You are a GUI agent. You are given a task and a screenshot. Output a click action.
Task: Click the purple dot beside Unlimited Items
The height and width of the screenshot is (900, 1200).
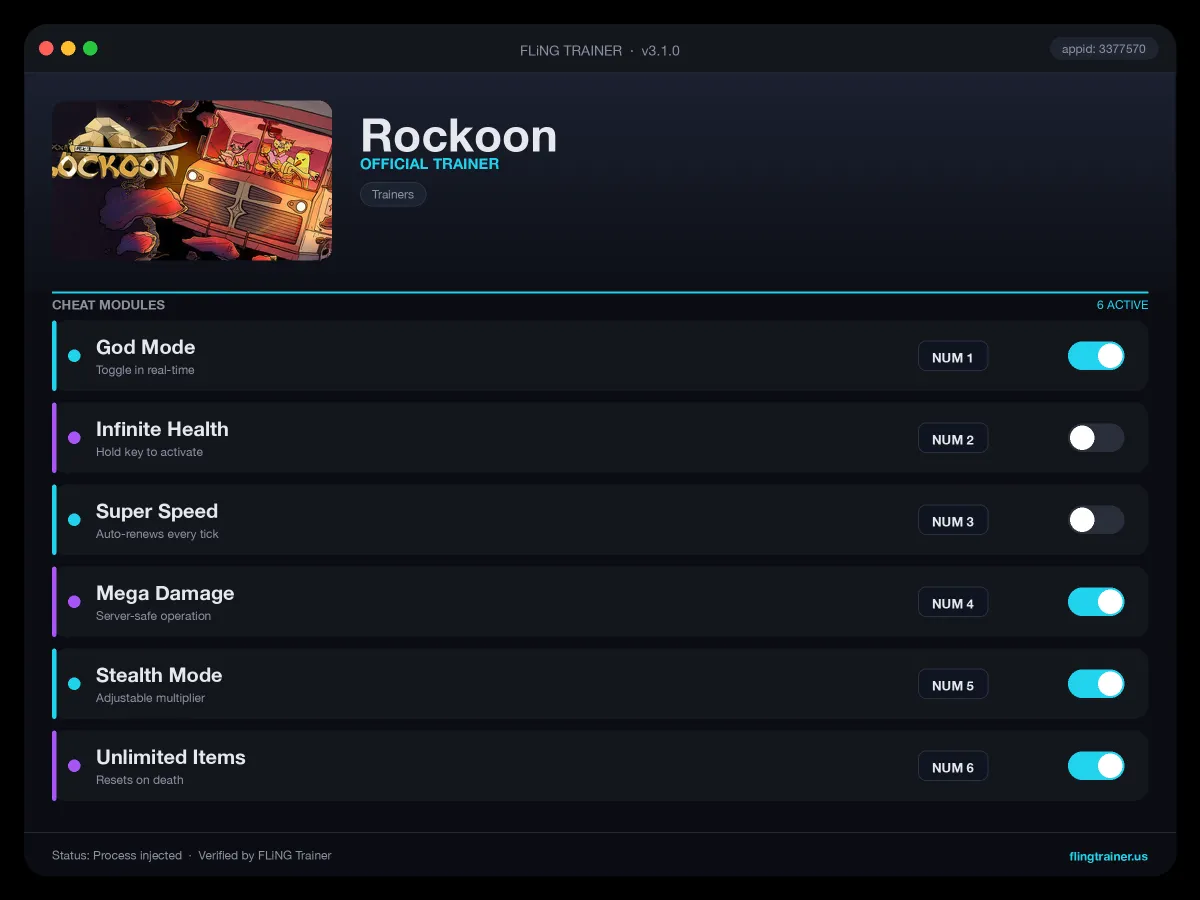click(x=74, y=766)
